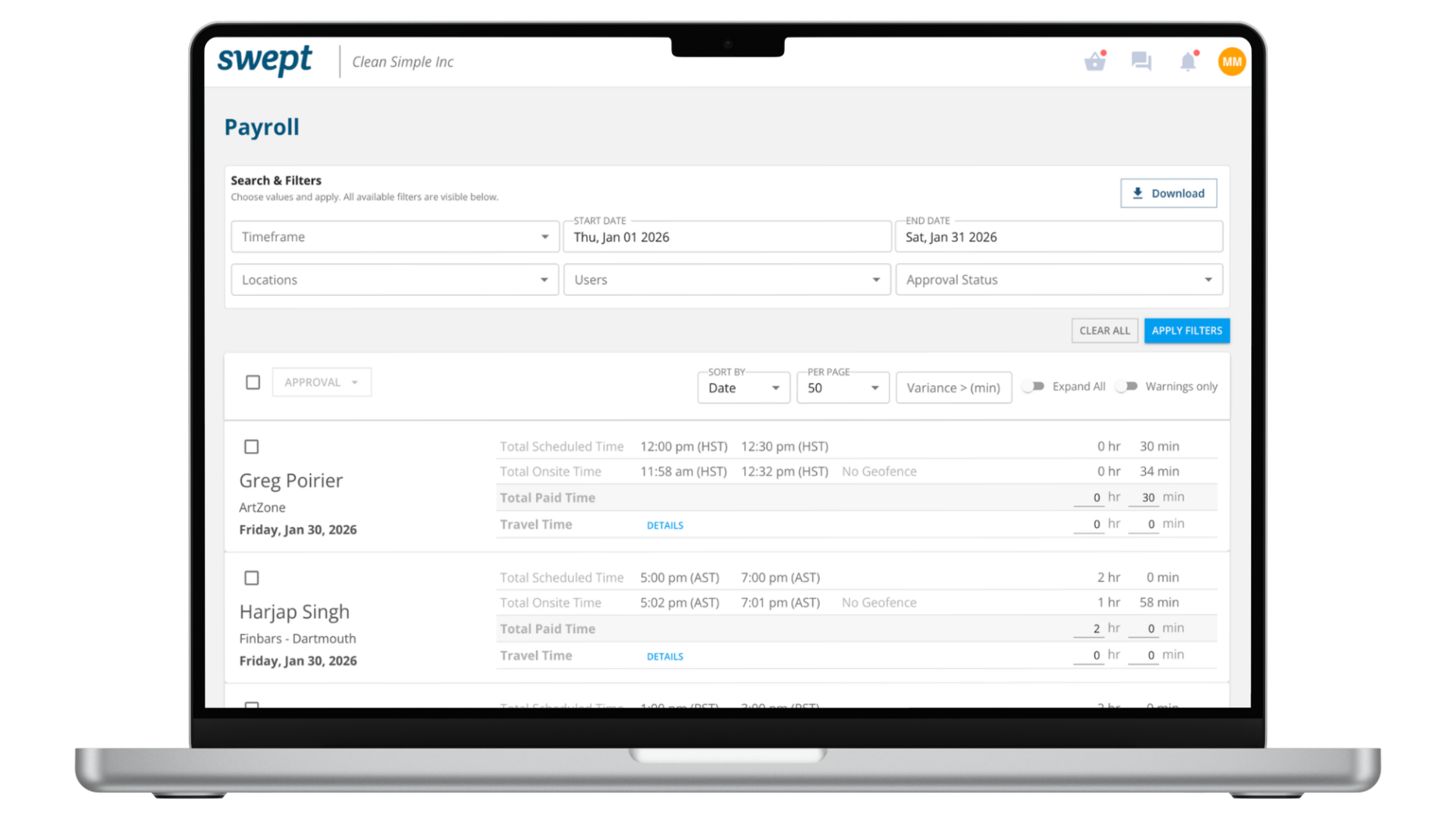Open Harjap Singh's travel time Details
Viewport: 1456px width, 819px height.
click(665, 657)
